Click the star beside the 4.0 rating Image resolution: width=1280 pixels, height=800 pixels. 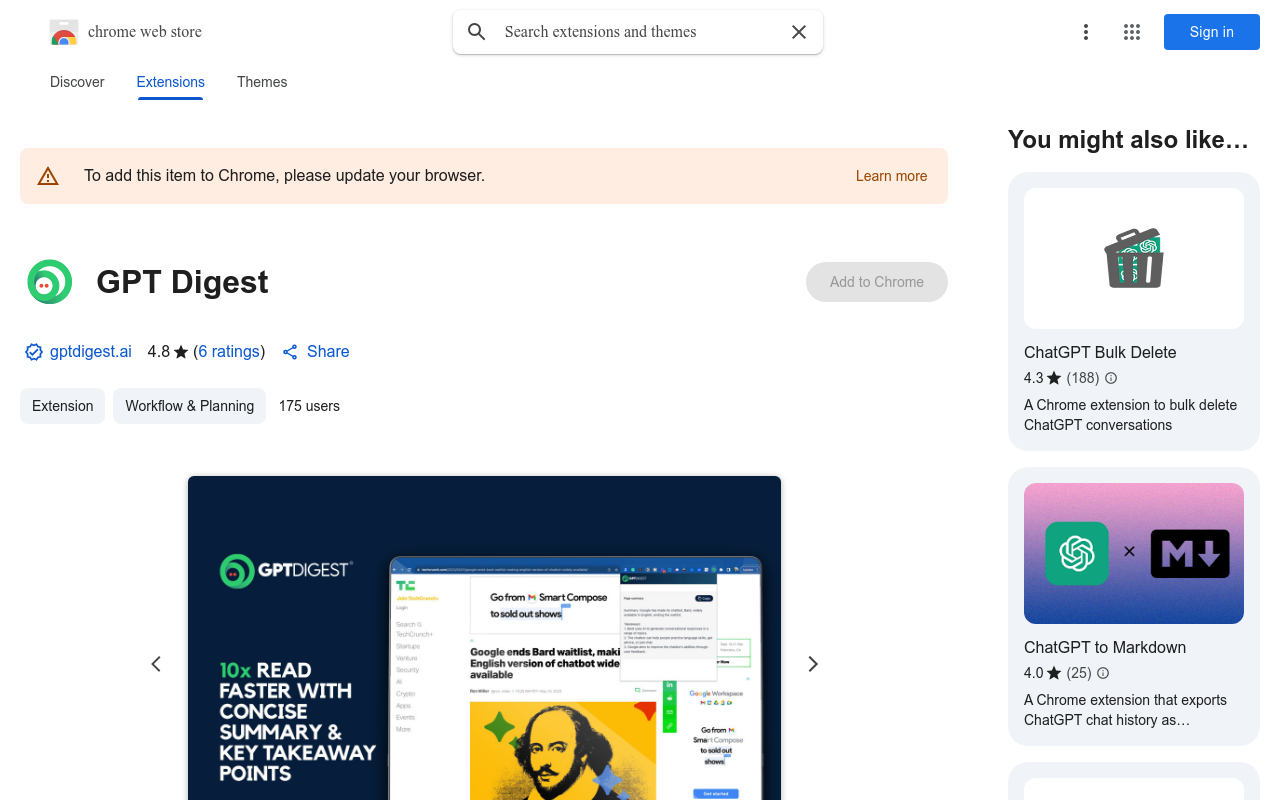click(1054, 673)
